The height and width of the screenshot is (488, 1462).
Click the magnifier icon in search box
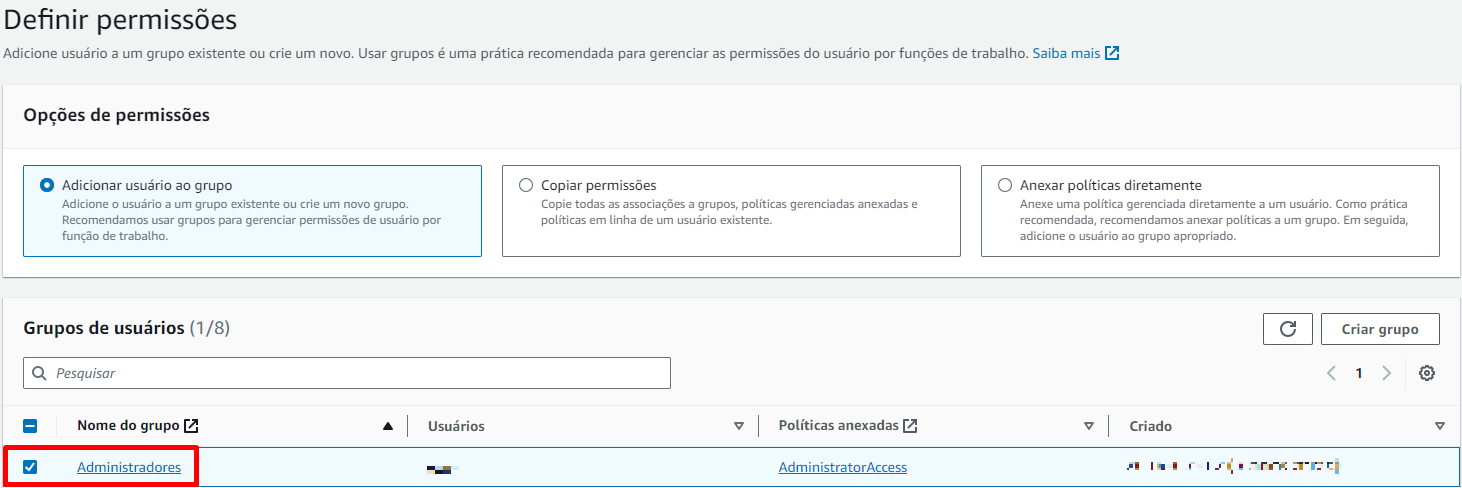(40, 373)
